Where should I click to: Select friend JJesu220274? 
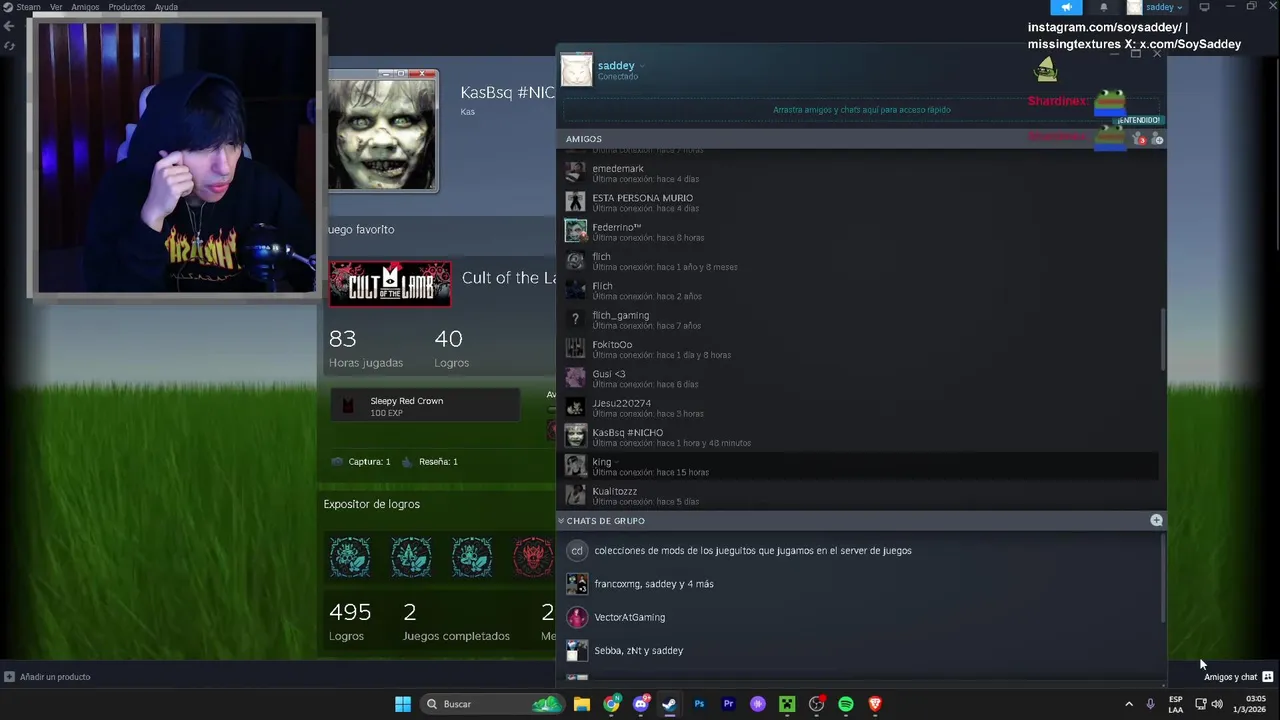(861, 407)
